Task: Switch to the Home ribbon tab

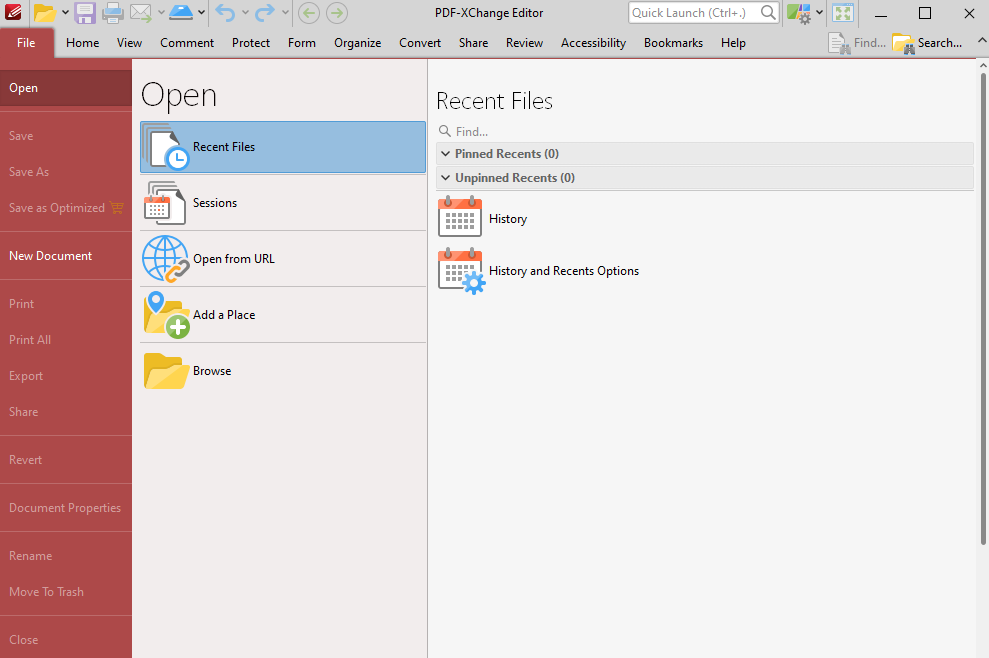Action: (x=82, y=43)
